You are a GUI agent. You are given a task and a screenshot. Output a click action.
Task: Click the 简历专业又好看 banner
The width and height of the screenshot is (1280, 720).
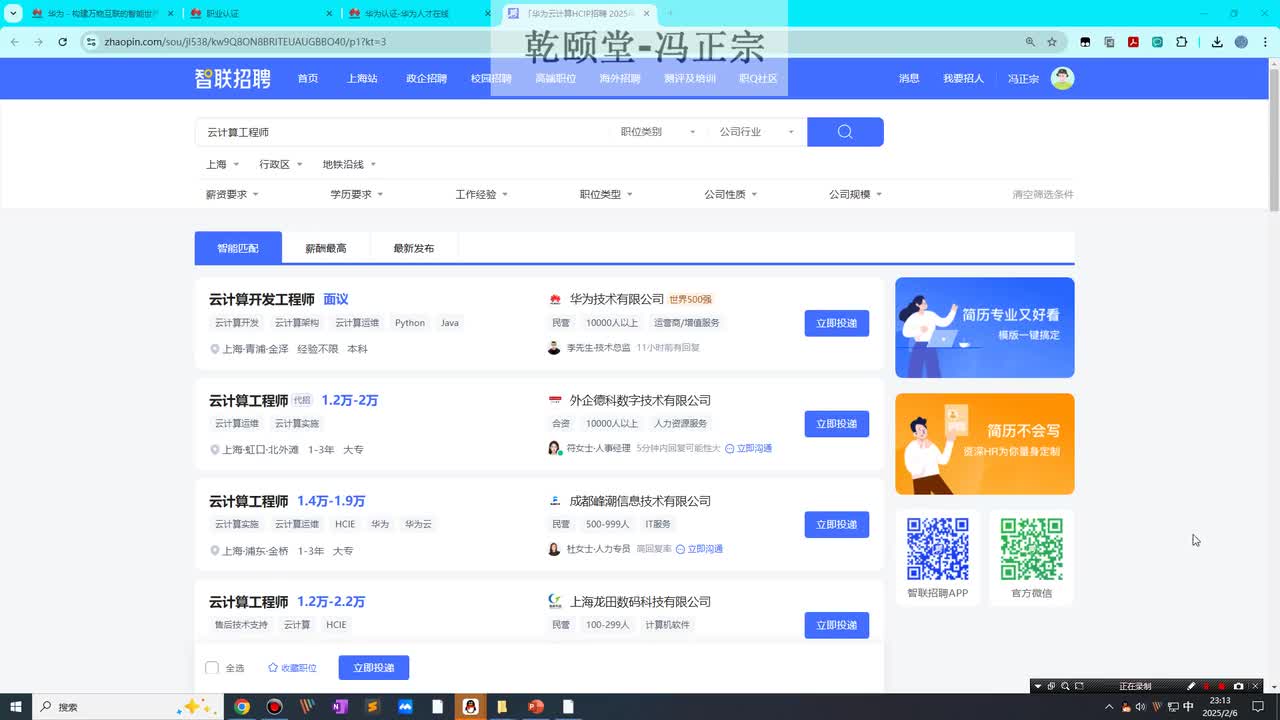point(985,327)
